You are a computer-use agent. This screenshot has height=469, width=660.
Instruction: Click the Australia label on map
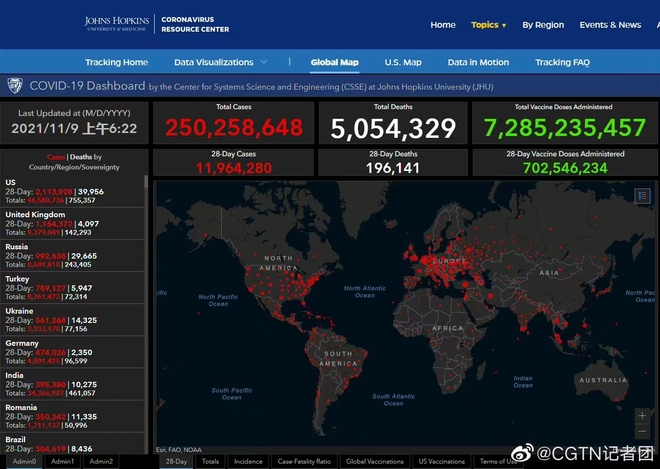click(603, 380)
